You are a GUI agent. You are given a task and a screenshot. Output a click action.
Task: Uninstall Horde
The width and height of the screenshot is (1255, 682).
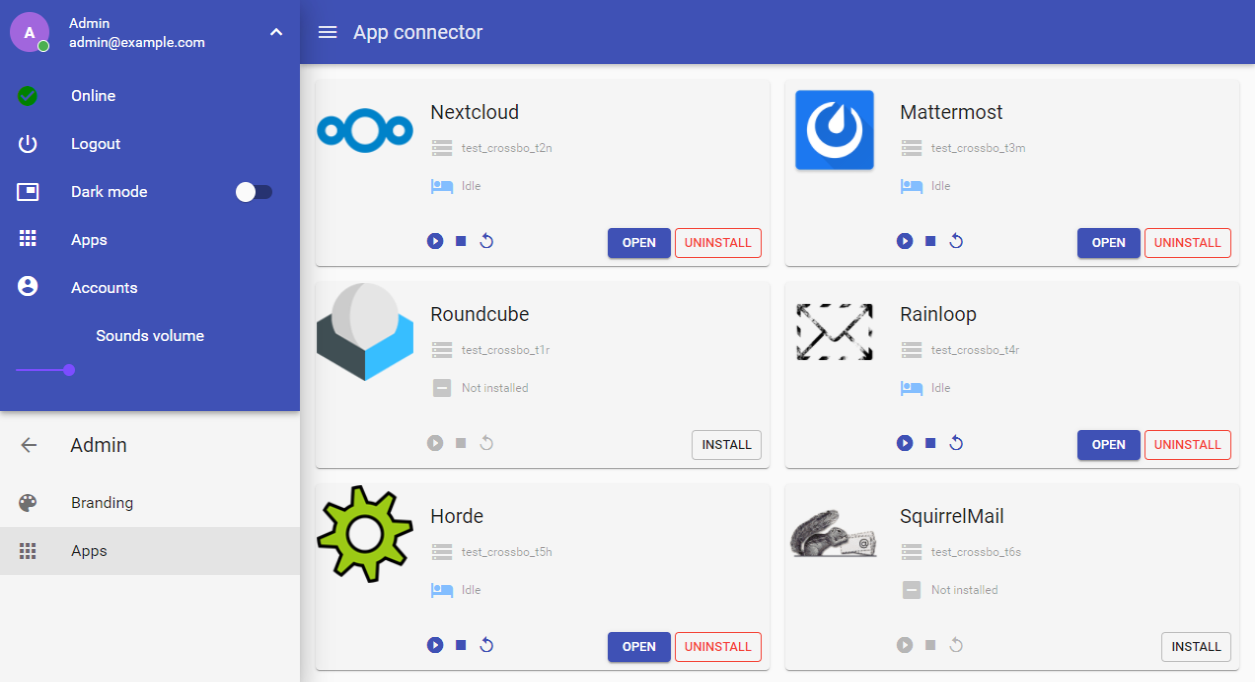point(718,647)
